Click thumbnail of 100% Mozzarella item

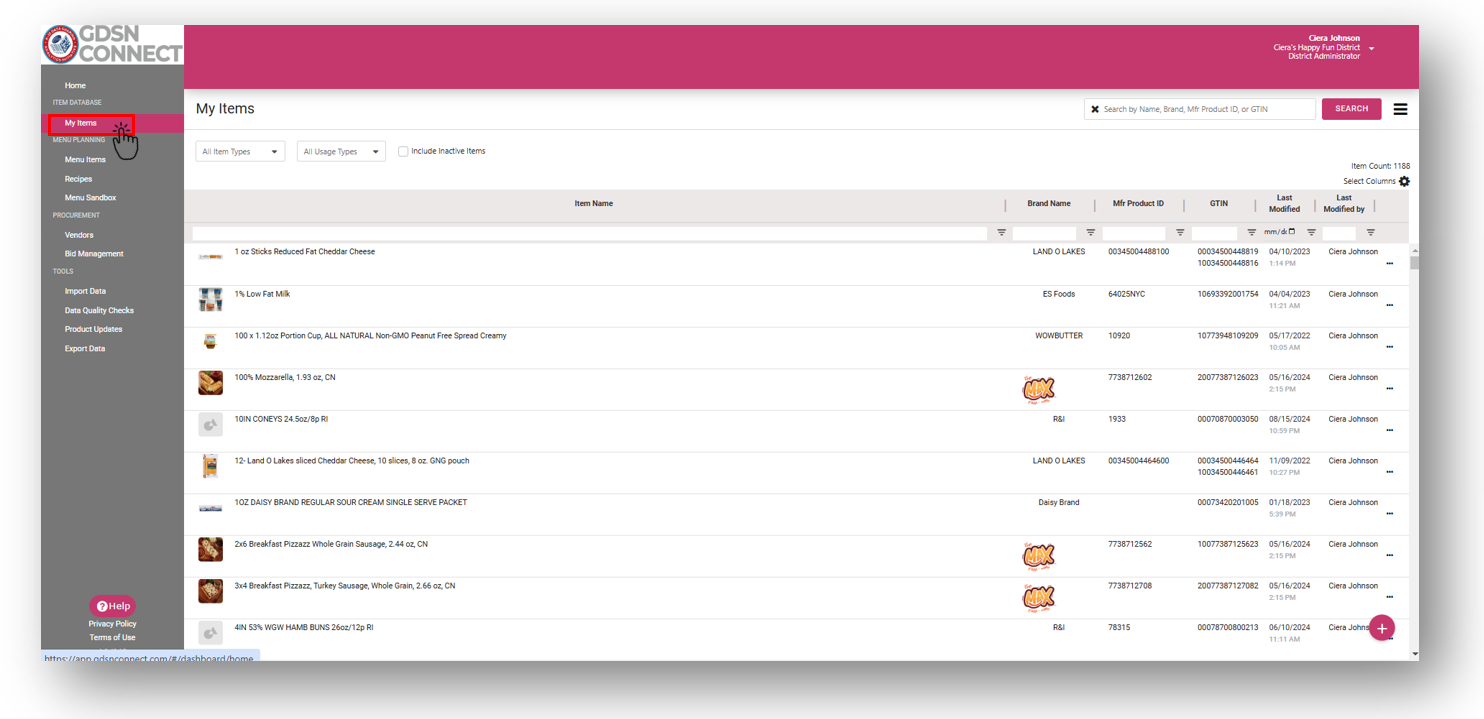[210, 383]
